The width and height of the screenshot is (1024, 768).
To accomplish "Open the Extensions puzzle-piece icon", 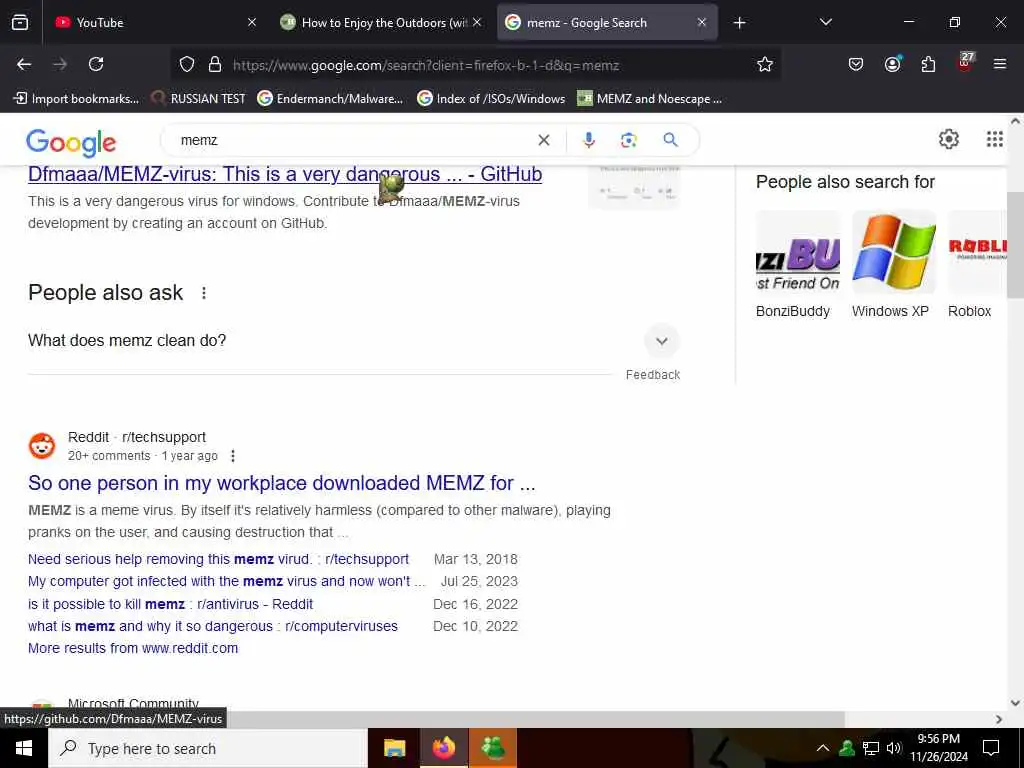I will [928, 65].
